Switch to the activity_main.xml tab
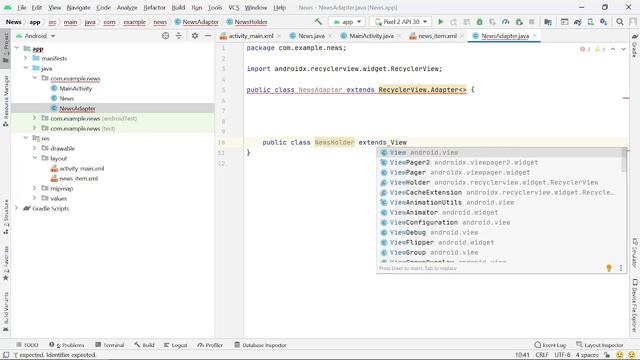This screenshot has width=640, height=360. coord(251,36)
